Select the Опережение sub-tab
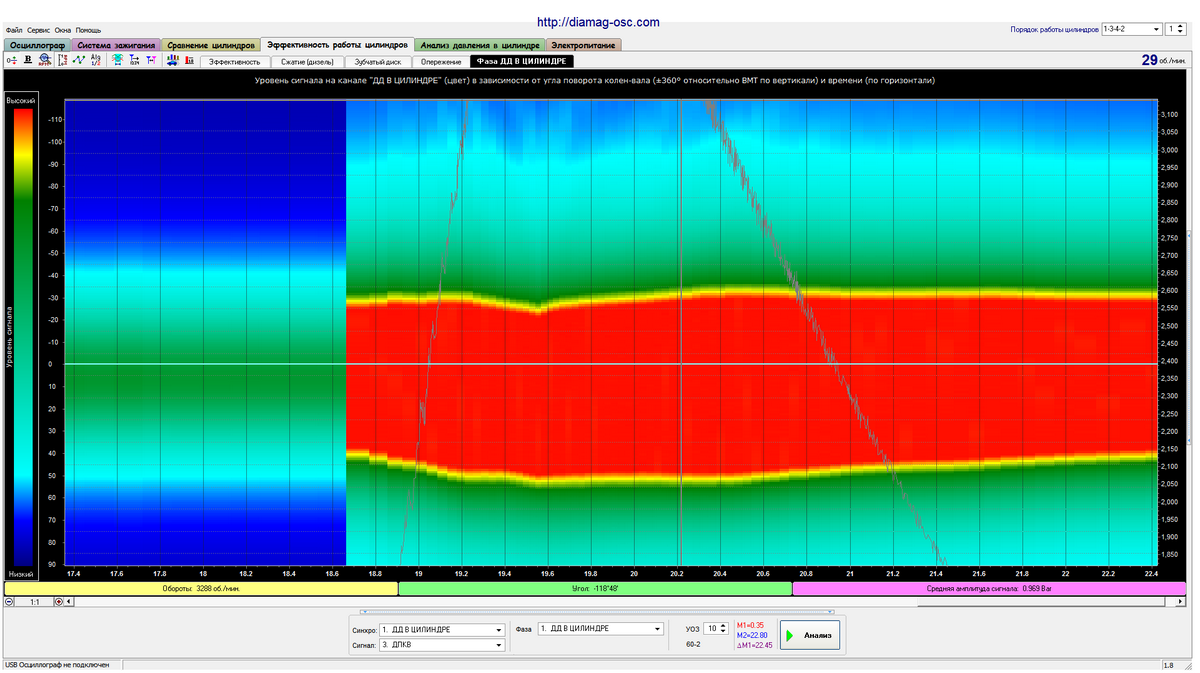Viewport: 1200px width, 673px height. (441, 61)
